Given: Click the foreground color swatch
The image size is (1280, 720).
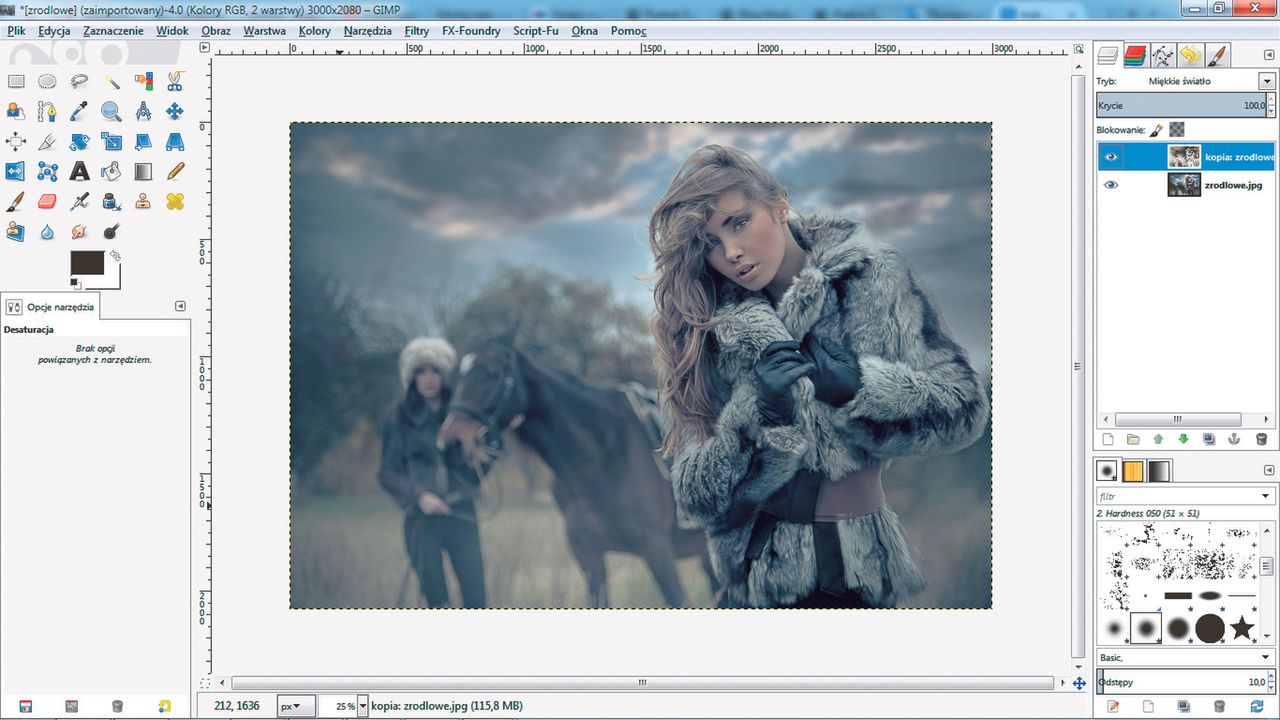Looking at the screenshot, I should coord(87,262).
